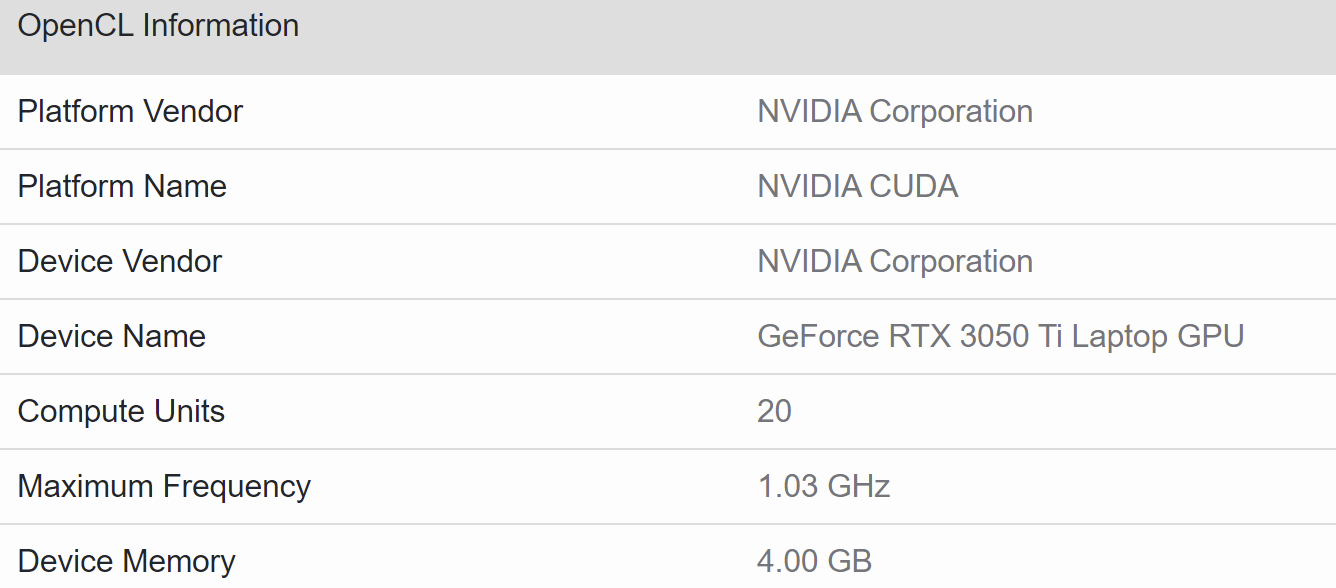The height and width of the screenshot is (588, 1336).
Task: Click the OpenCL Information section header
Action: [x=158, y=26]
